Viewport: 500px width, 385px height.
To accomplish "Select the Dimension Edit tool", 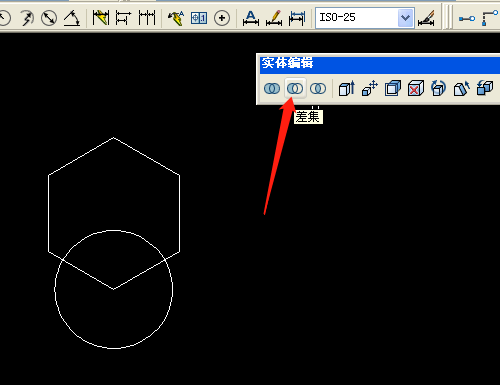I will pos(251,18).
